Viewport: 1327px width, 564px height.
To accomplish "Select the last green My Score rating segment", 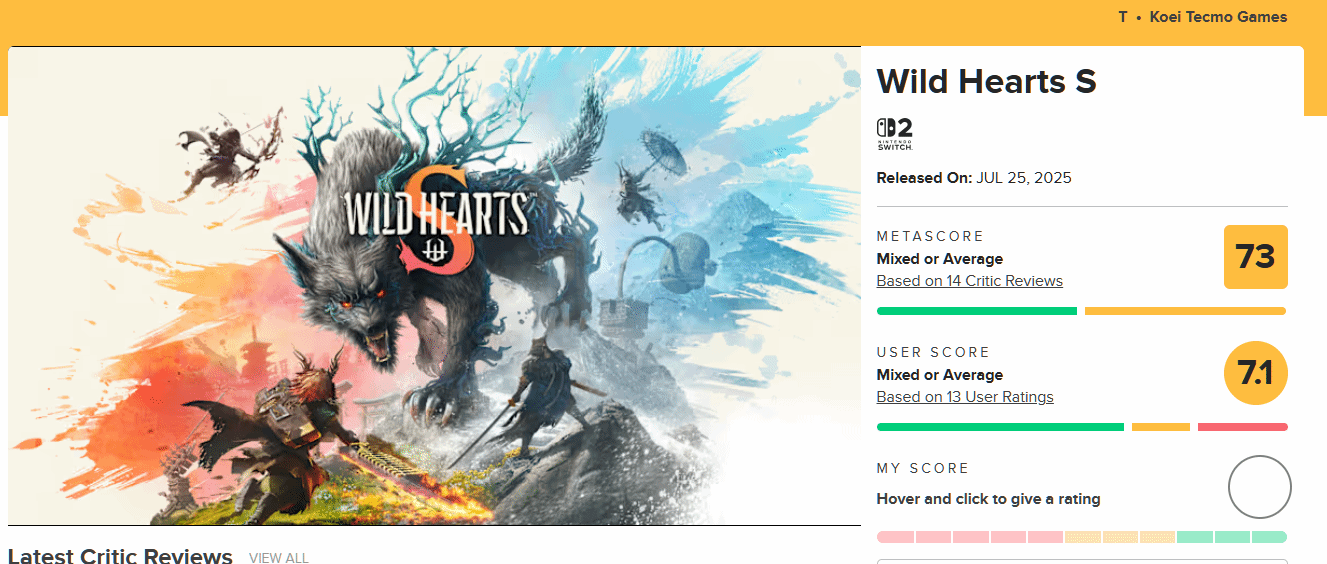I will (x=1269, y=537).
